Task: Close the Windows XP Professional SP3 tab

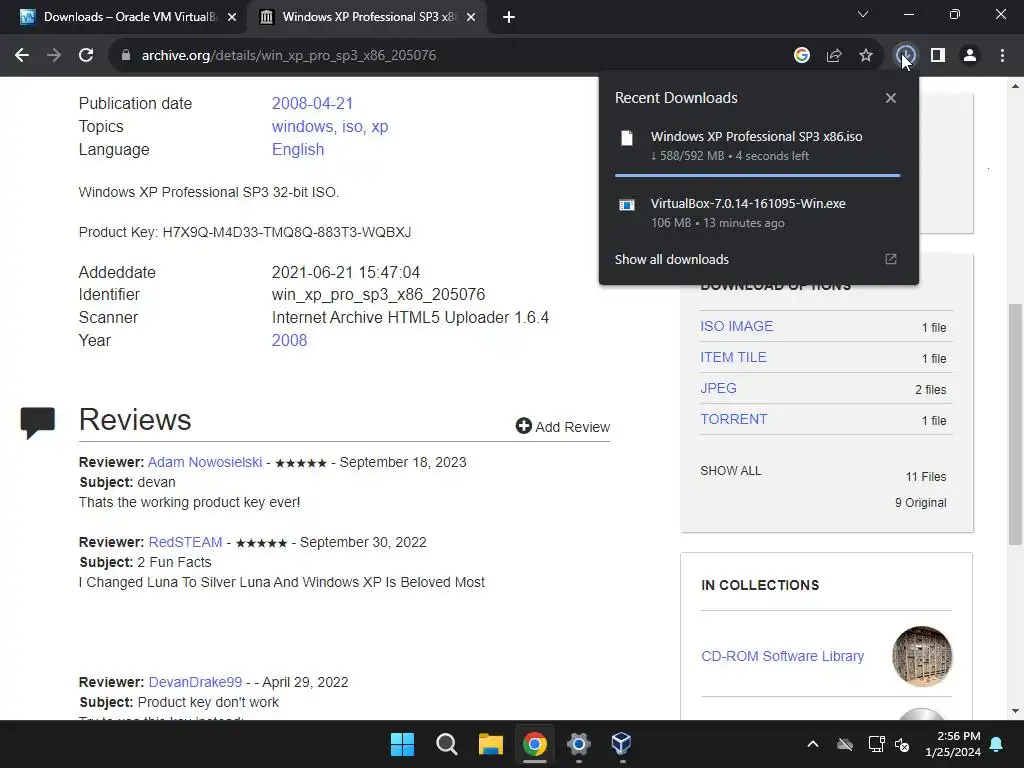Action: (471, 17)
